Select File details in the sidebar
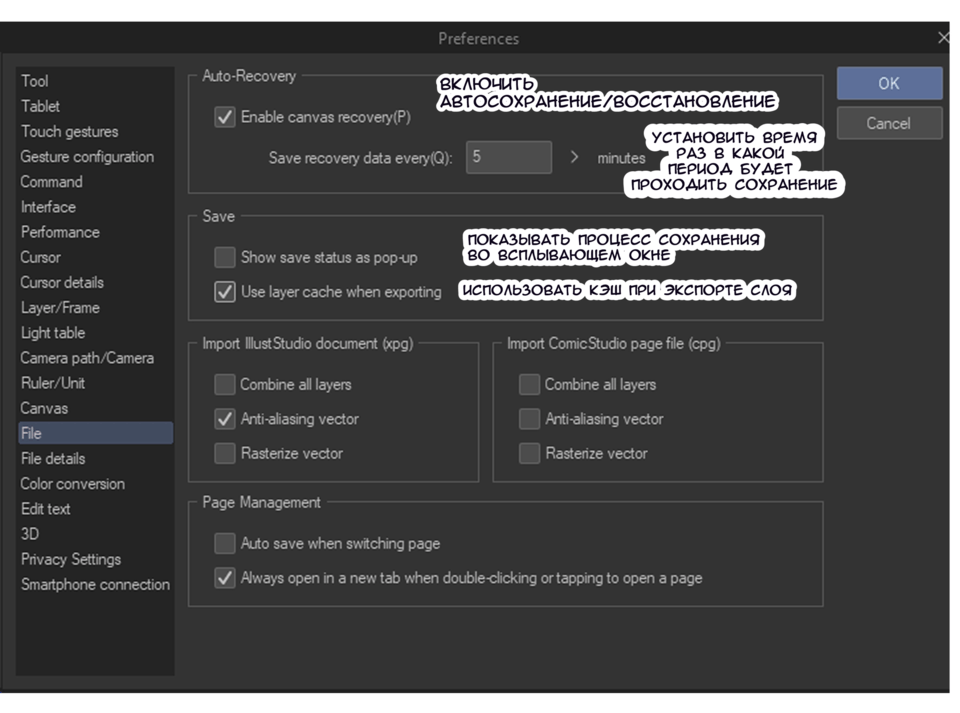The image size is (960, 713). [x=53, y=459]
